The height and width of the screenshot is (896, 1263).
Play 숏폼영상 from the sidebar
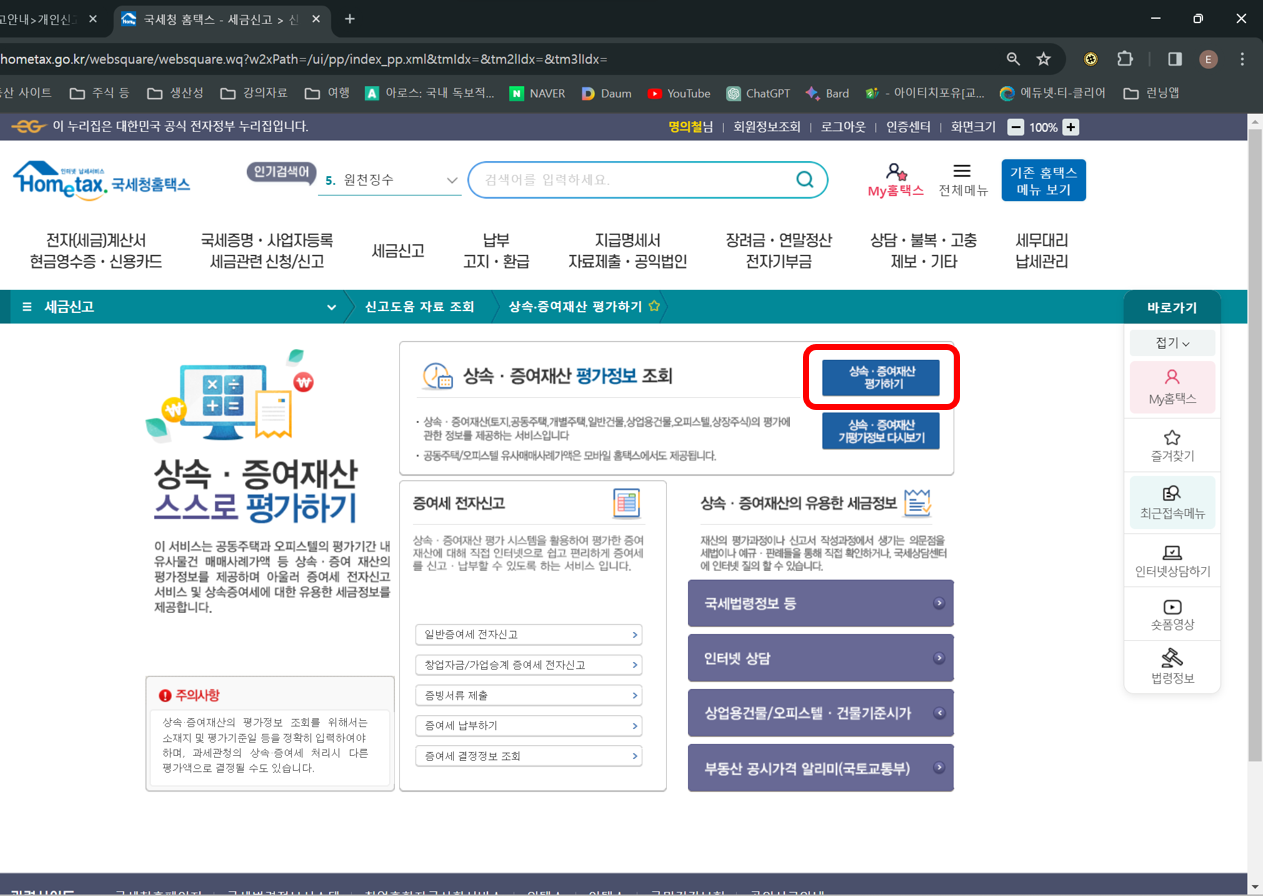tap(1171, 615)
